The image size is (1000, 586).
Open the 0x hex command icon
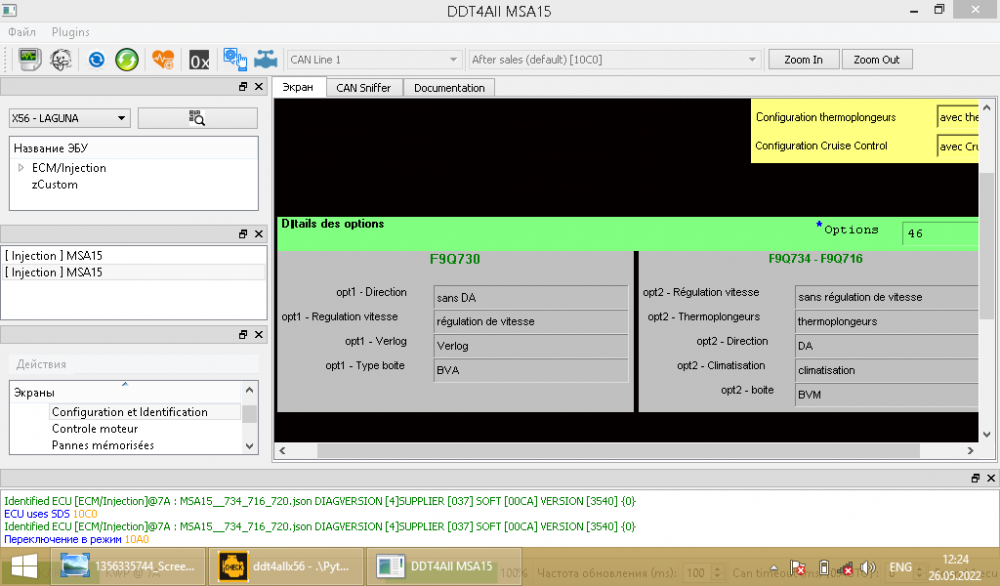pos(199,61)
